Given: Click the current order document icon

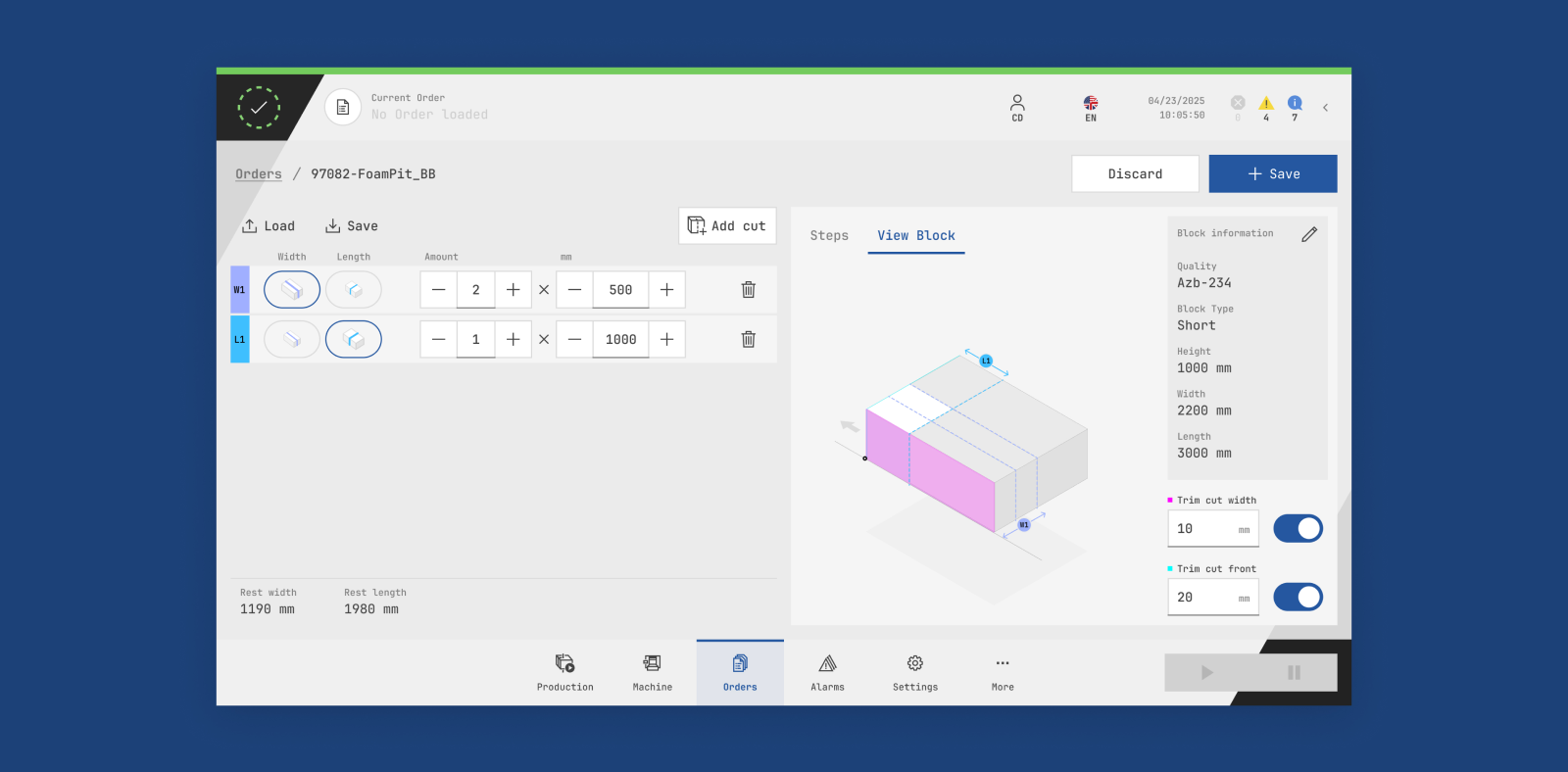Looking at the screenshot, I should pyautogui.click(x=343, y=107).
